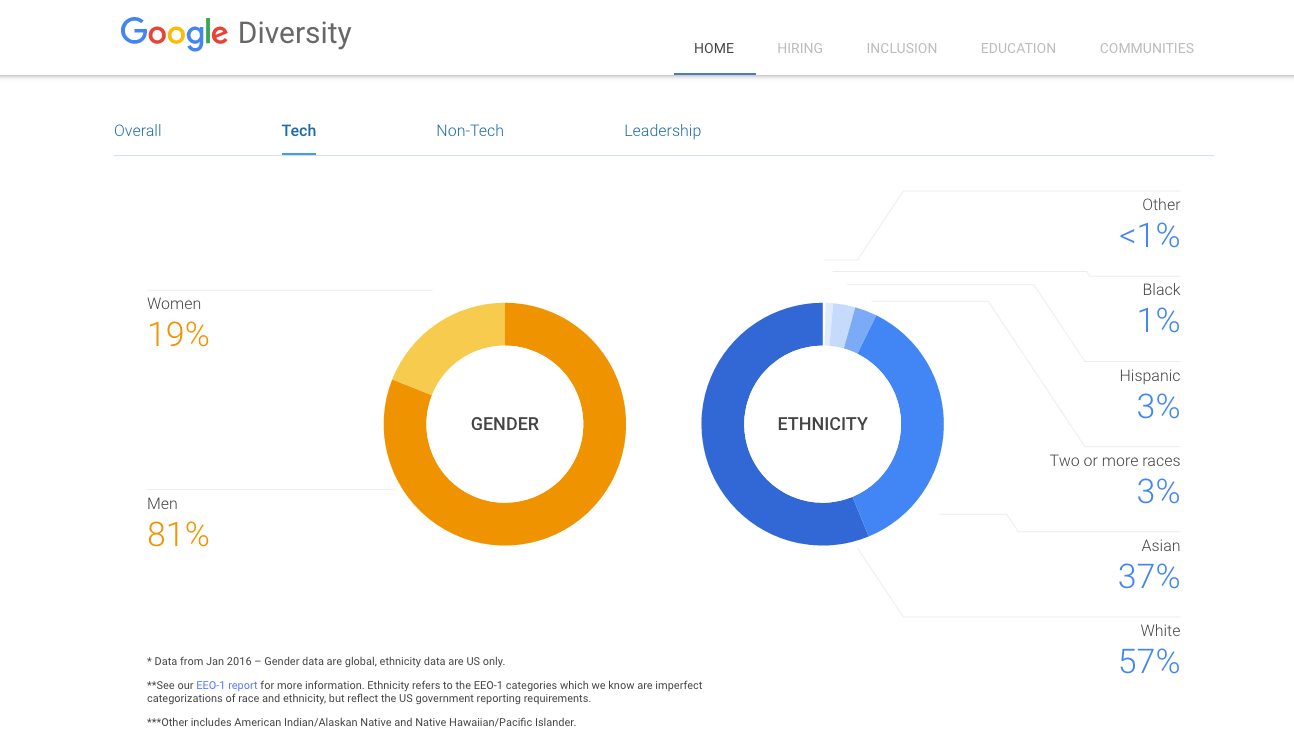The height and width of the screenshot is (746, 1294).
Task: Click the Women segment of gender chart
Action: (x=435, y=345)
